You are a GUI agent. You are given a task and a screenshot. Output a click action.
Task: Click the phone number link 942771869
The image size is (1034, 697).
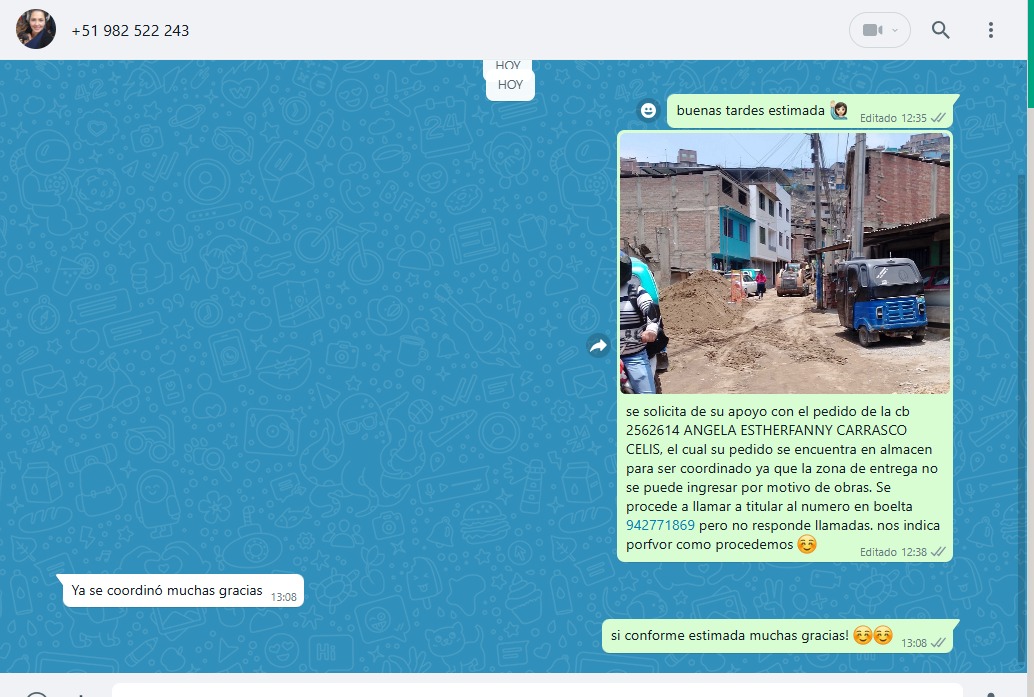pos(660,525)
